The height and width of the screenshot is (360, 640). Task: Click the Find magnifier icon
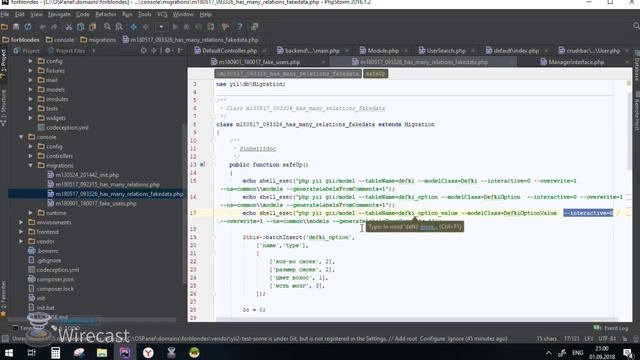click(107, 27)
